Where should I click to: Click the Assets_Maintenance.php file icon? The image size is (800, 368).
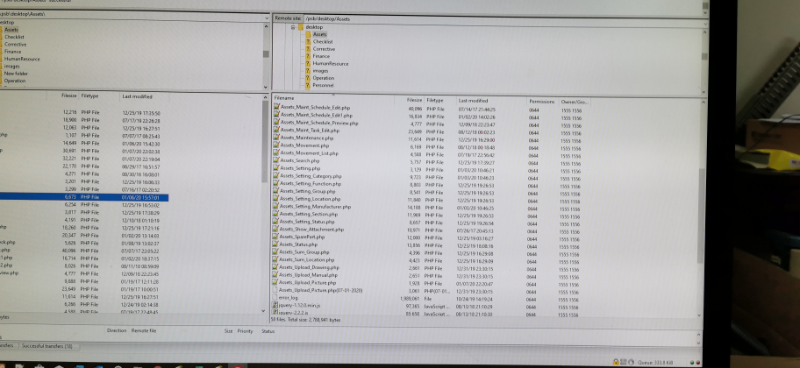click(x=277, y=138)
